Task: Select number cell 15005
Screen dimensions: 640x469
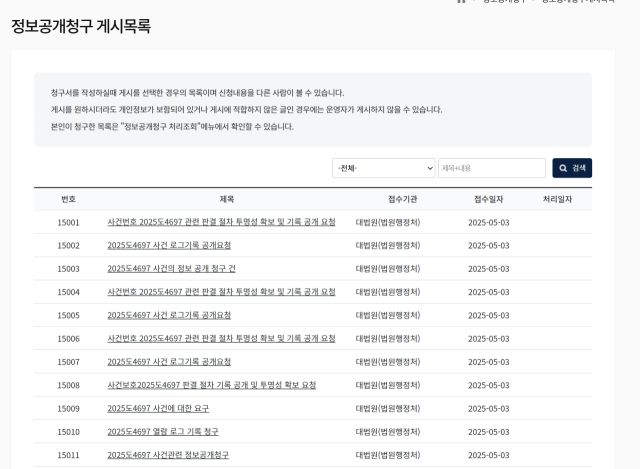Action: click(x=68, y=316)
